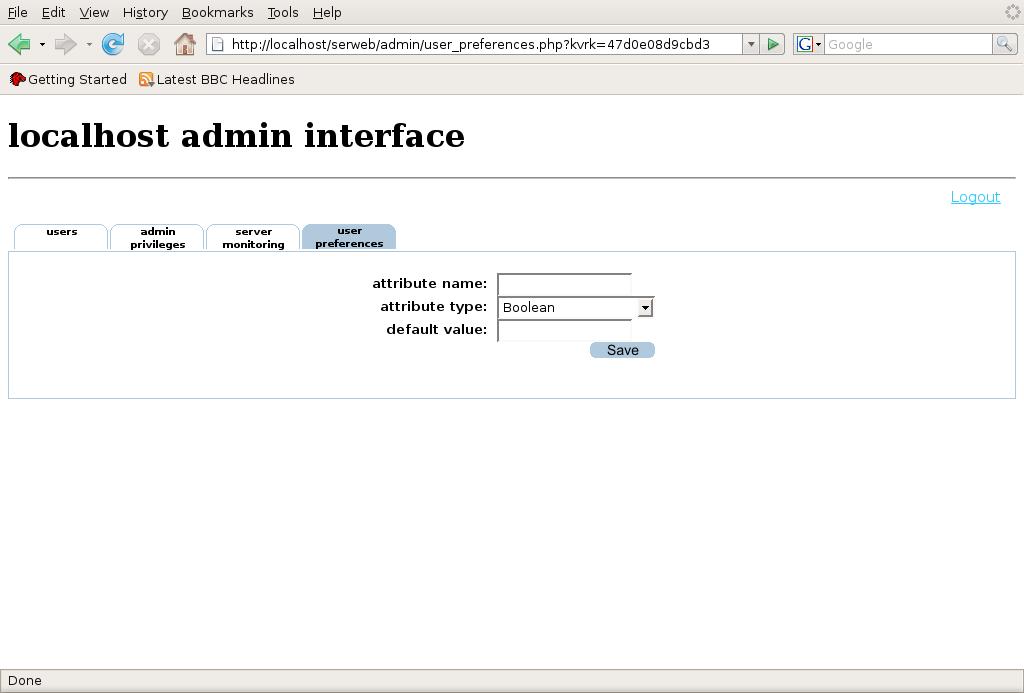This screenshot has width=1024, height=693.
Task: Click the search magnifier icon
Action: (1004, 44)
